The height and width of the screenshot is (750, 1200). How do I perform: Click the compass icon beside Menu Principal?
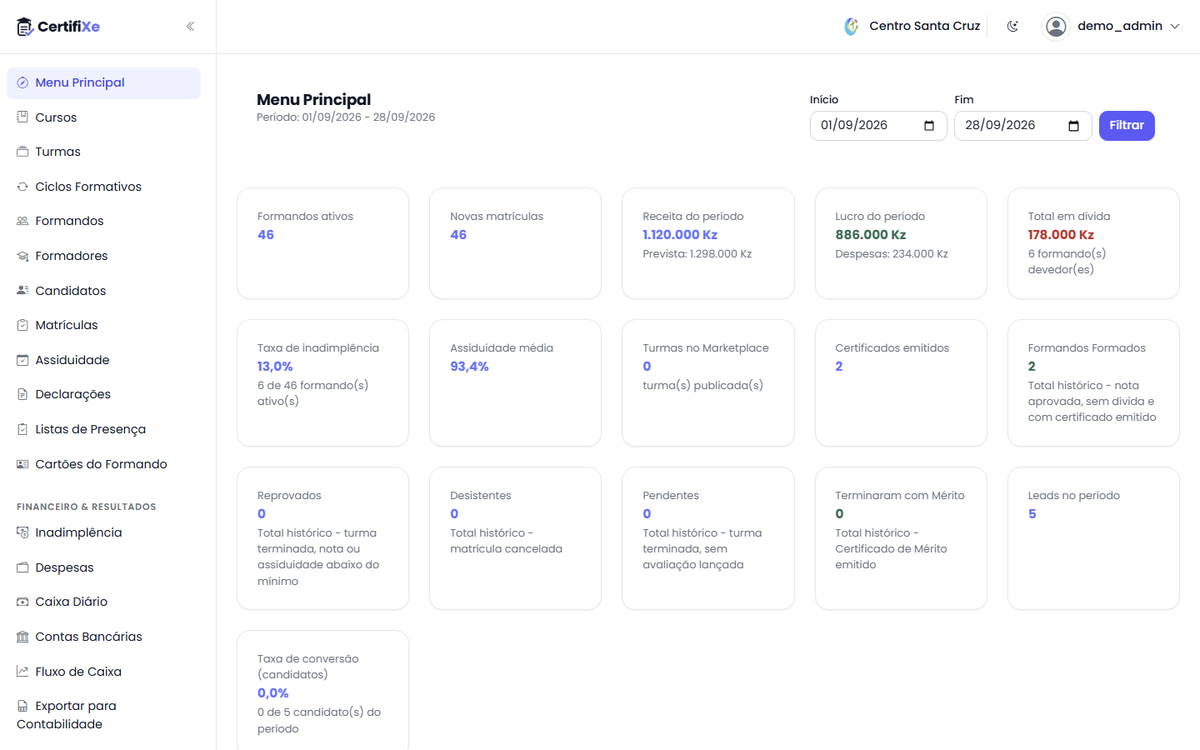point(23,83)
